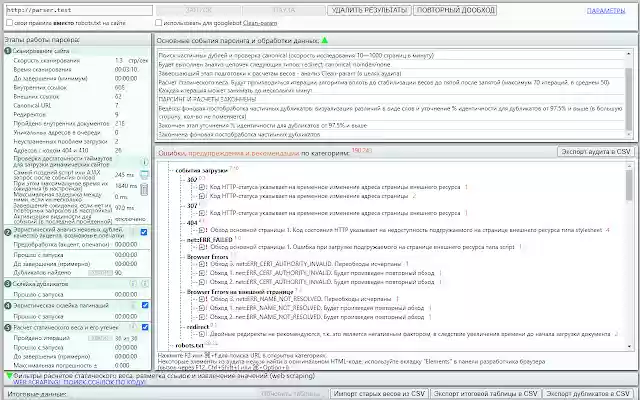
Task: Select the 'Browser Errors' tree category
Action: (207, 257)
